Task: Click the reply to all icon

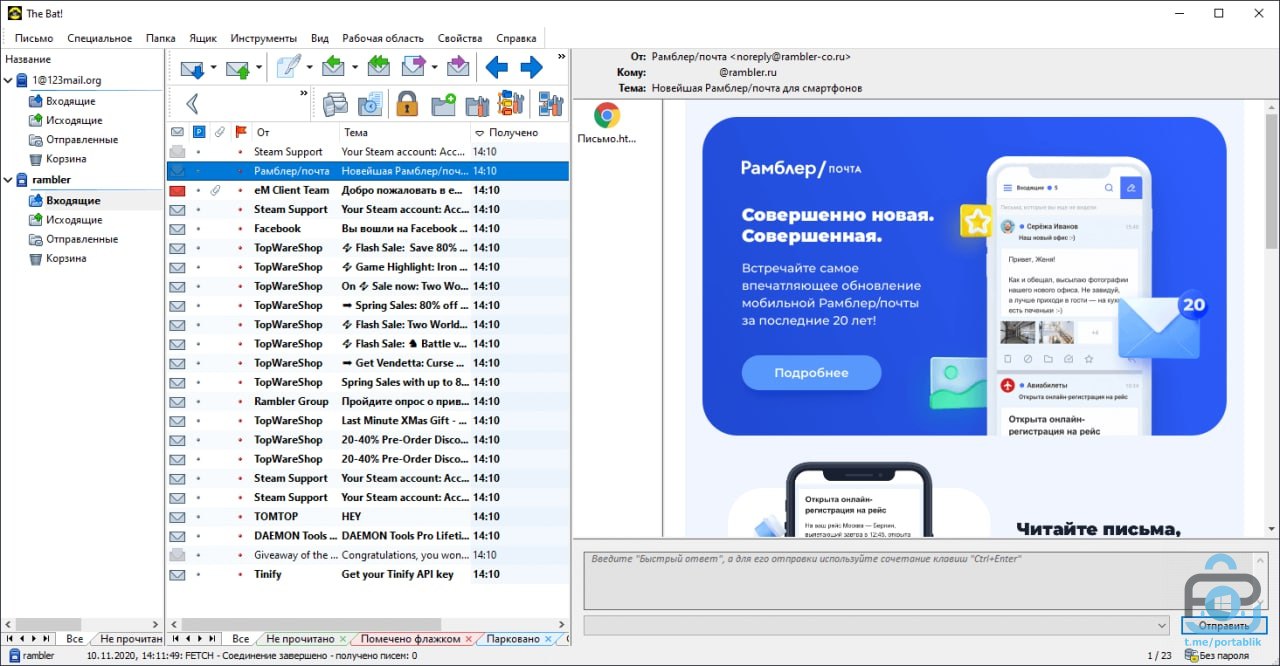Action: pos(378,68)
